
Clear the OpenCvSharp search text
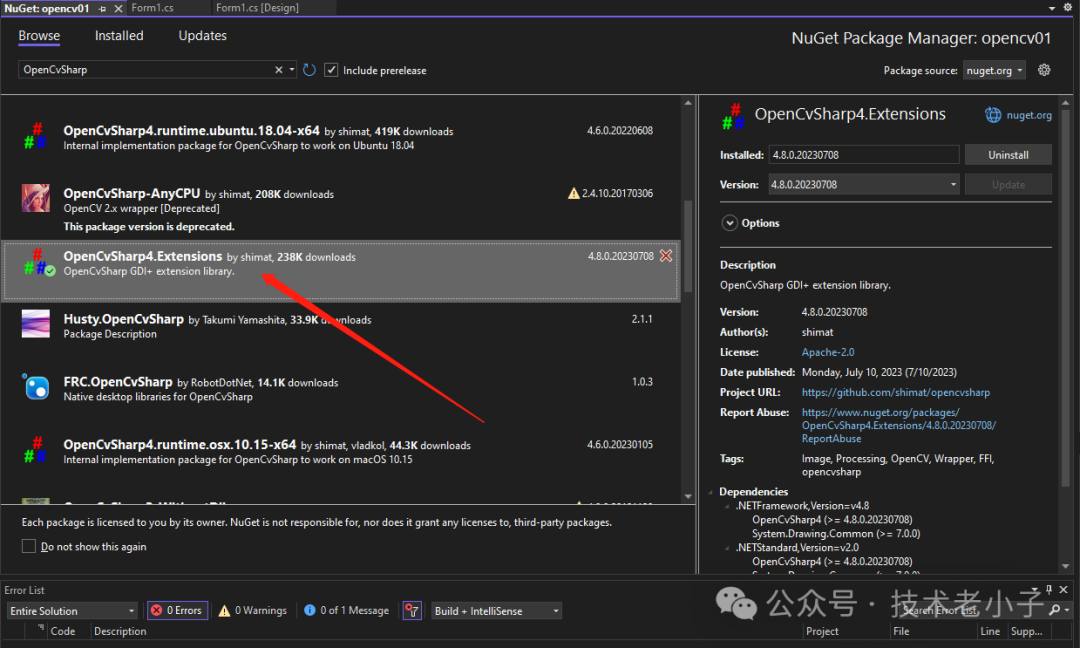click(278, 70)
